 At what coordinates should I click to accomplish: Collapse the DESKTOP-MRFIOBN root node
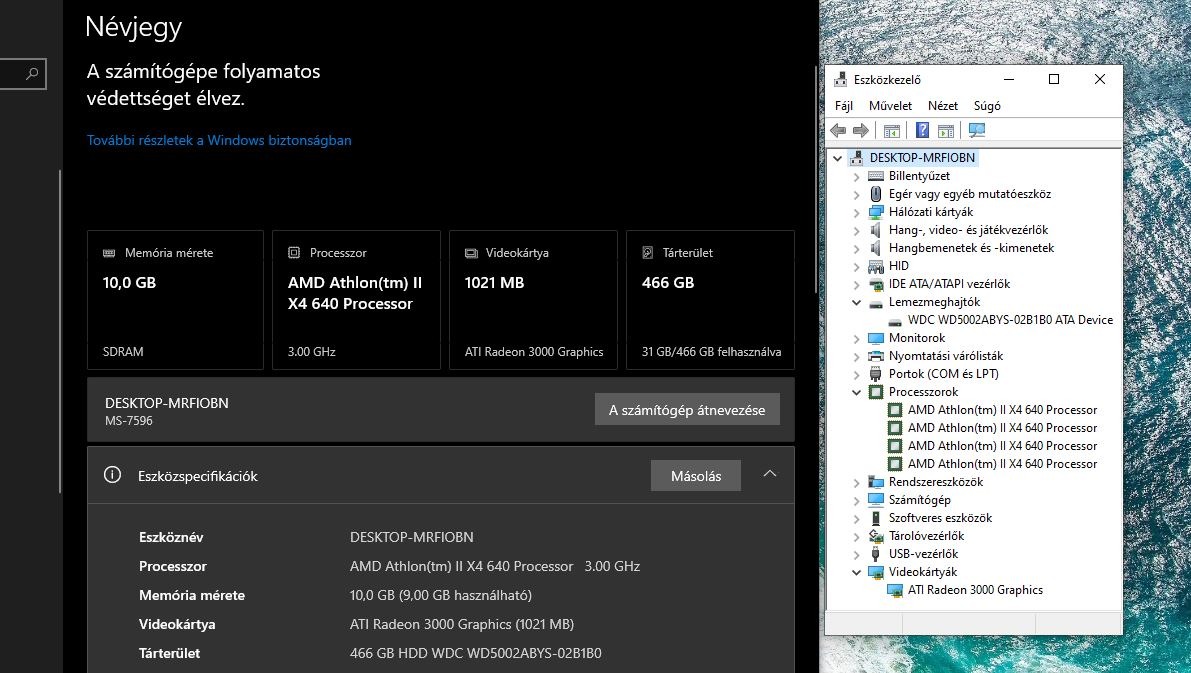[838, 158]
